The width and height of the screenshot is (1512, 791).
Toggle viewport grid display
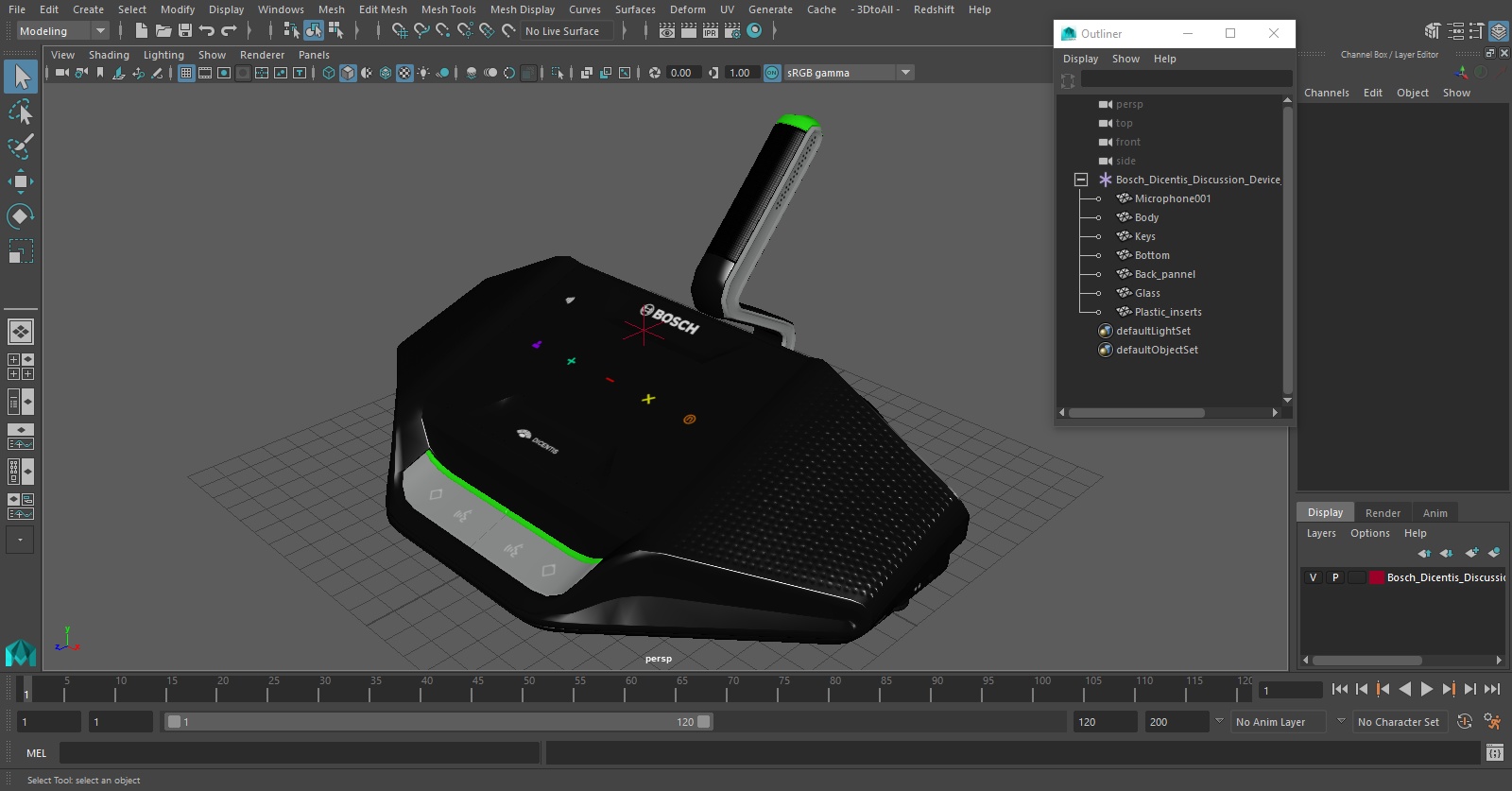[x=186, y=73]
